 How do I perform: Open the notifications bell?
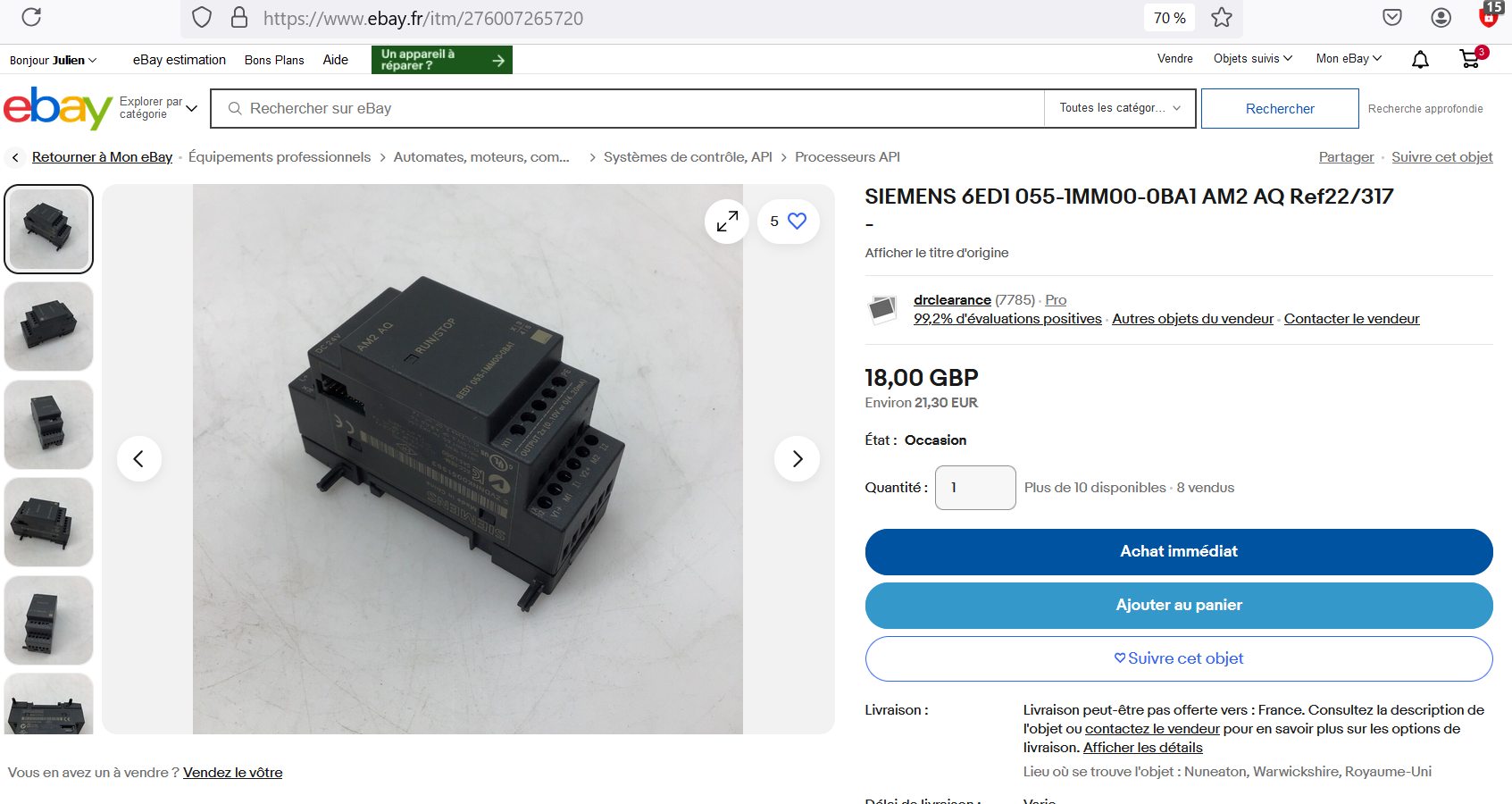coord(1419,59)
